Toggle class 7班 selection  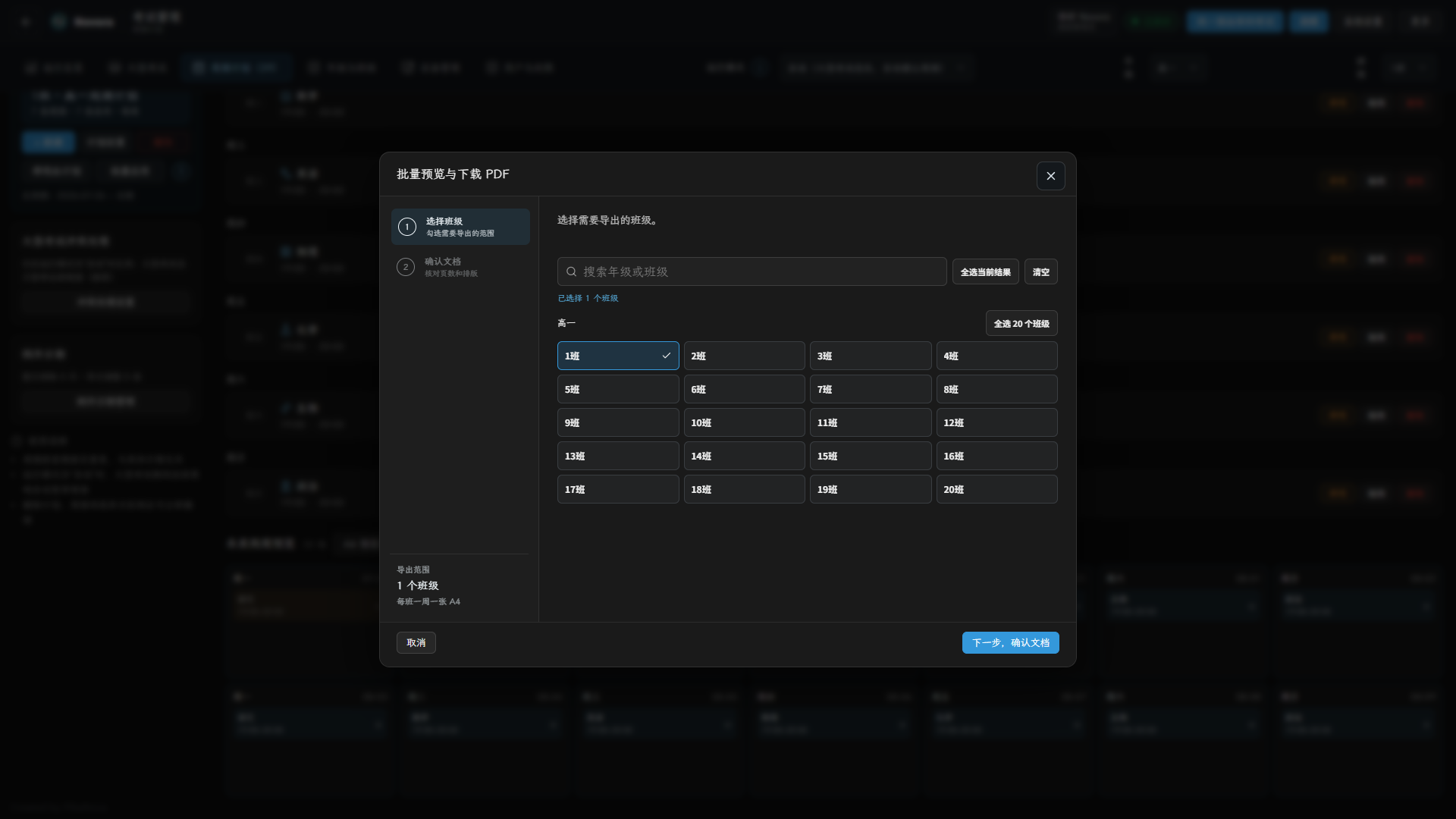click(x=871, y=389)
